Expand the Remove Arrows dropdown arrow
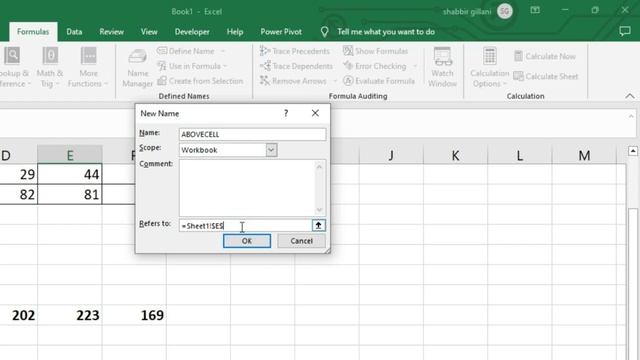640x360 pixels. coord(335,81)
